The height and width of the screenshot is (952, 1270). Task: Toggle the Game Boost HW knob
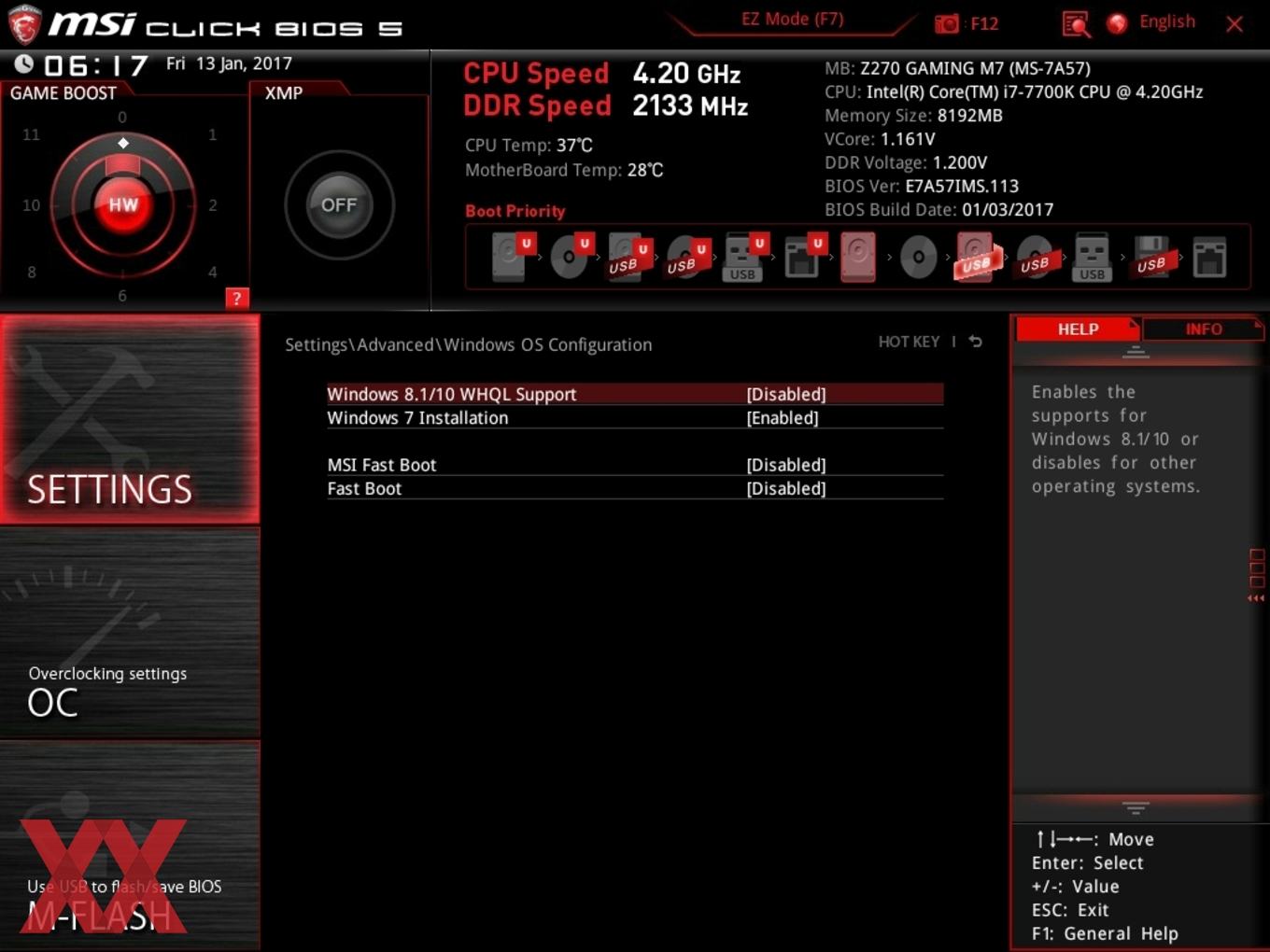(123, 204)
